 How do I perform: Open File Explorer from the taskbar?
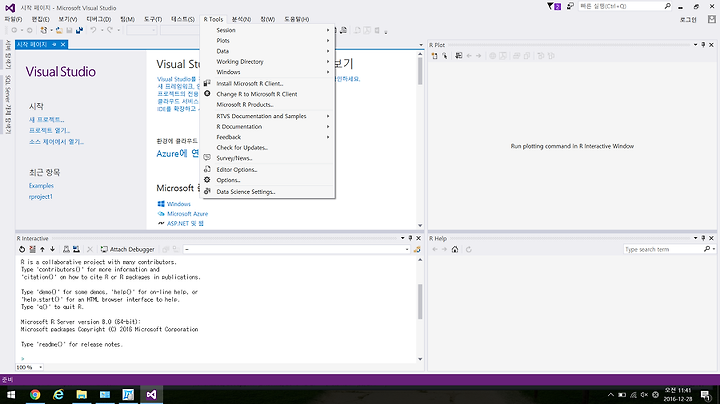coord(82,394)
